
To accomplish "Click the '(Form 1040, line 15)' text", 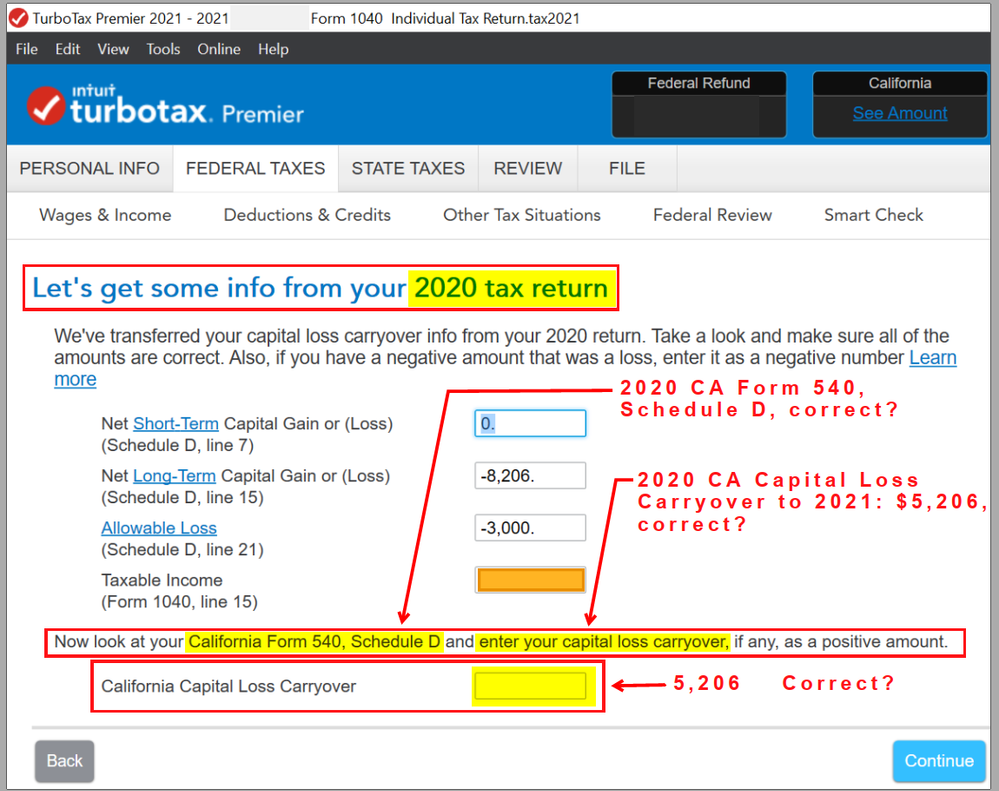I will 179,602.
